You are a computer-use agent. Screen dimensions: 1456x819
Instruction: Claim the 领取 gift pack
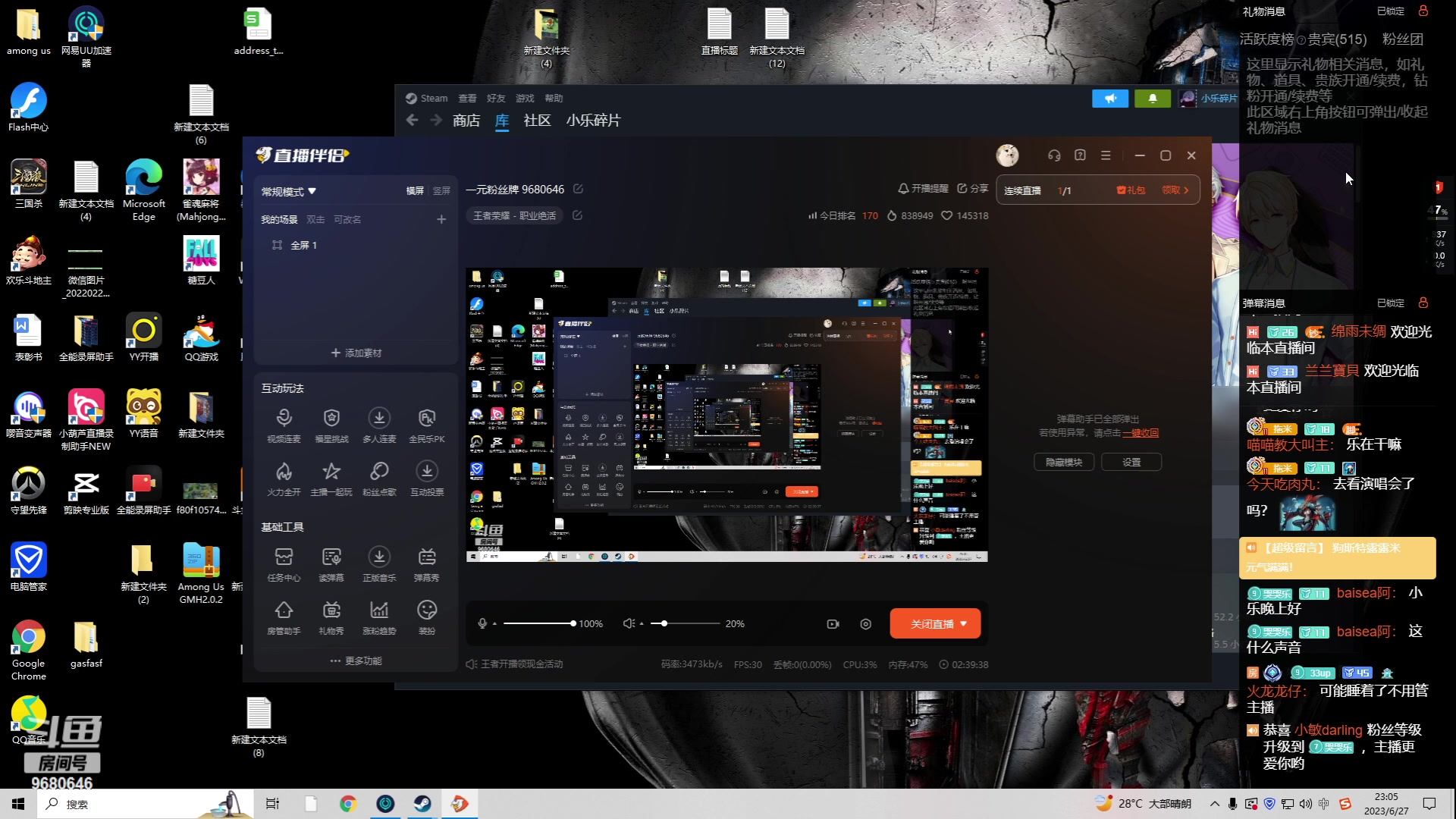click(x=1175, y=190)
